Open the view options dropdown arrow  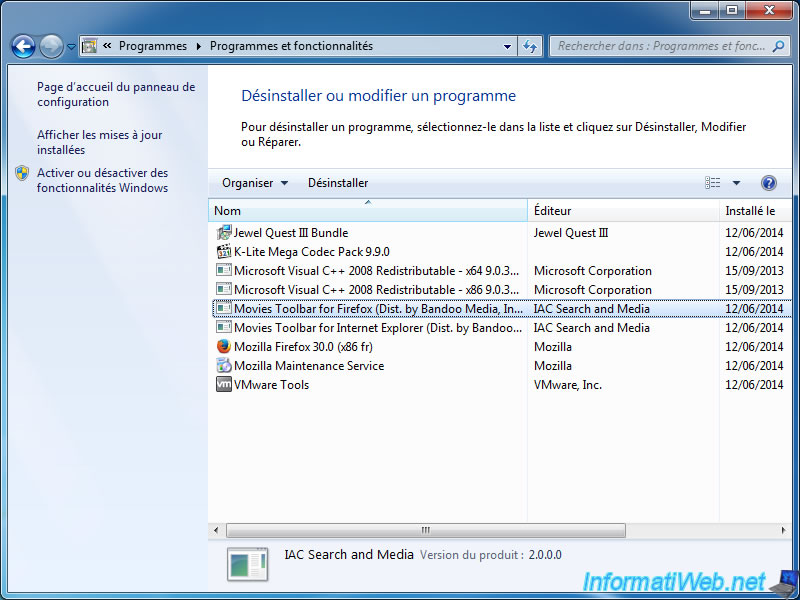click(736, 183)
